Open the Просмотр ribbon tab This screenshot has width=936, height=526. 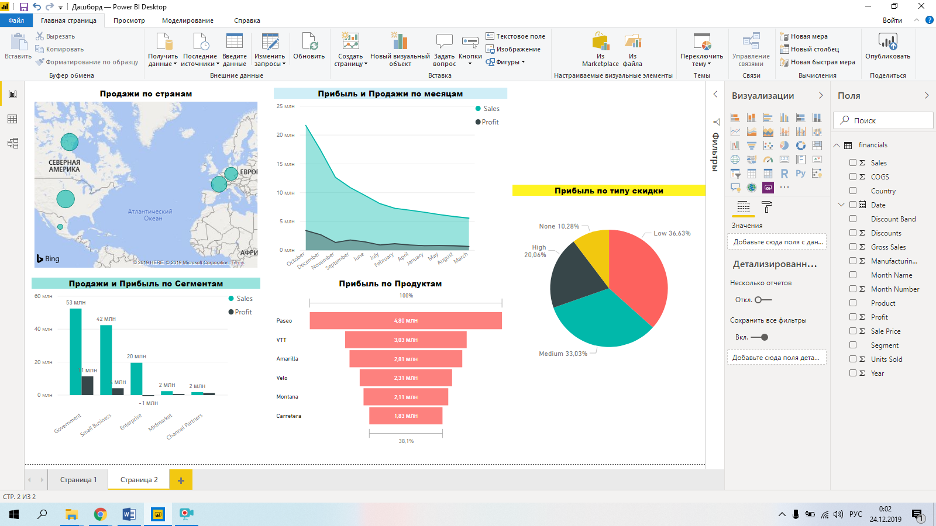[129, 20]
